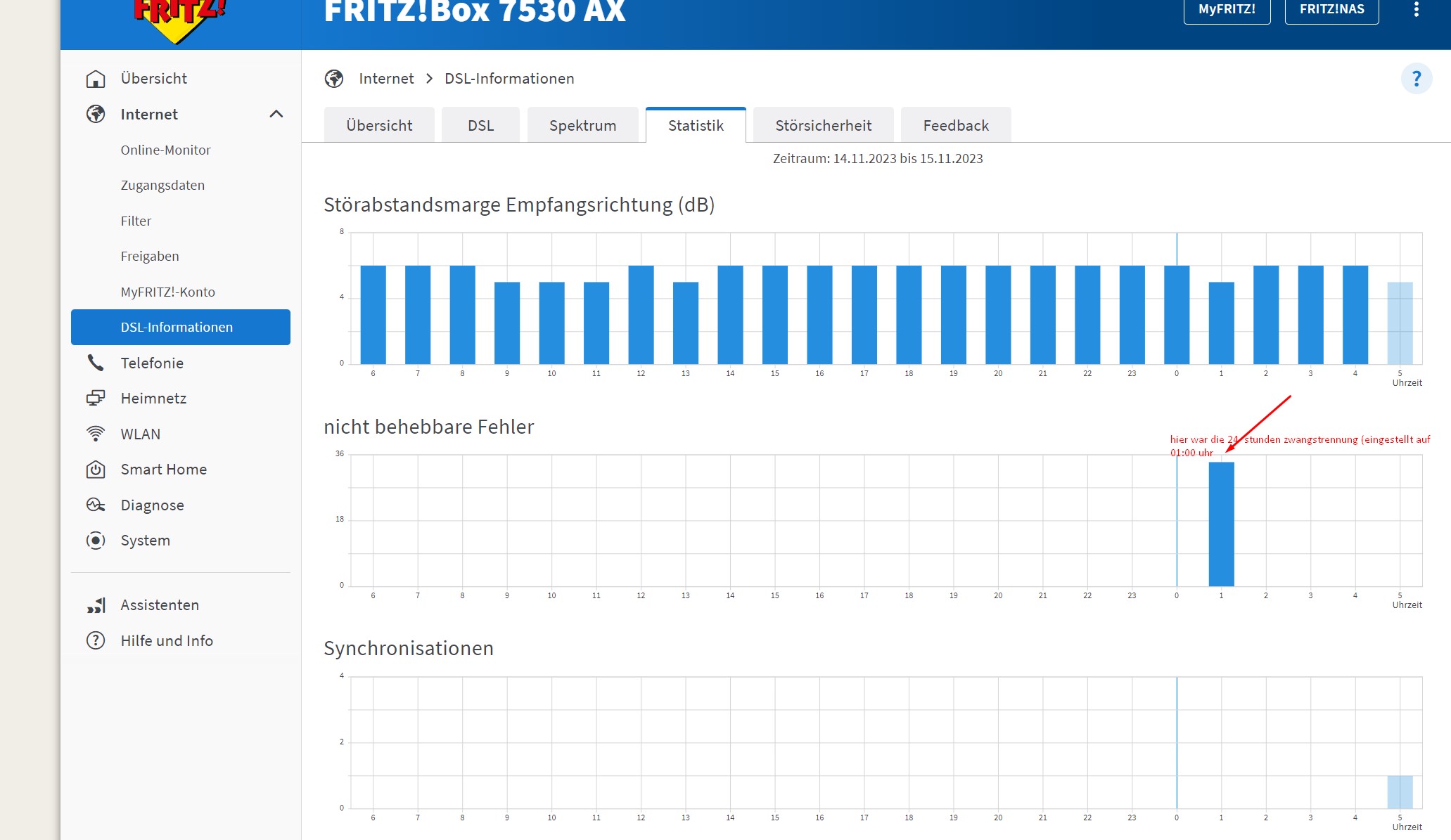The image size is (1451, 840).
Task: Click the FRITZ!NAS button
Action: (1331, 10)
